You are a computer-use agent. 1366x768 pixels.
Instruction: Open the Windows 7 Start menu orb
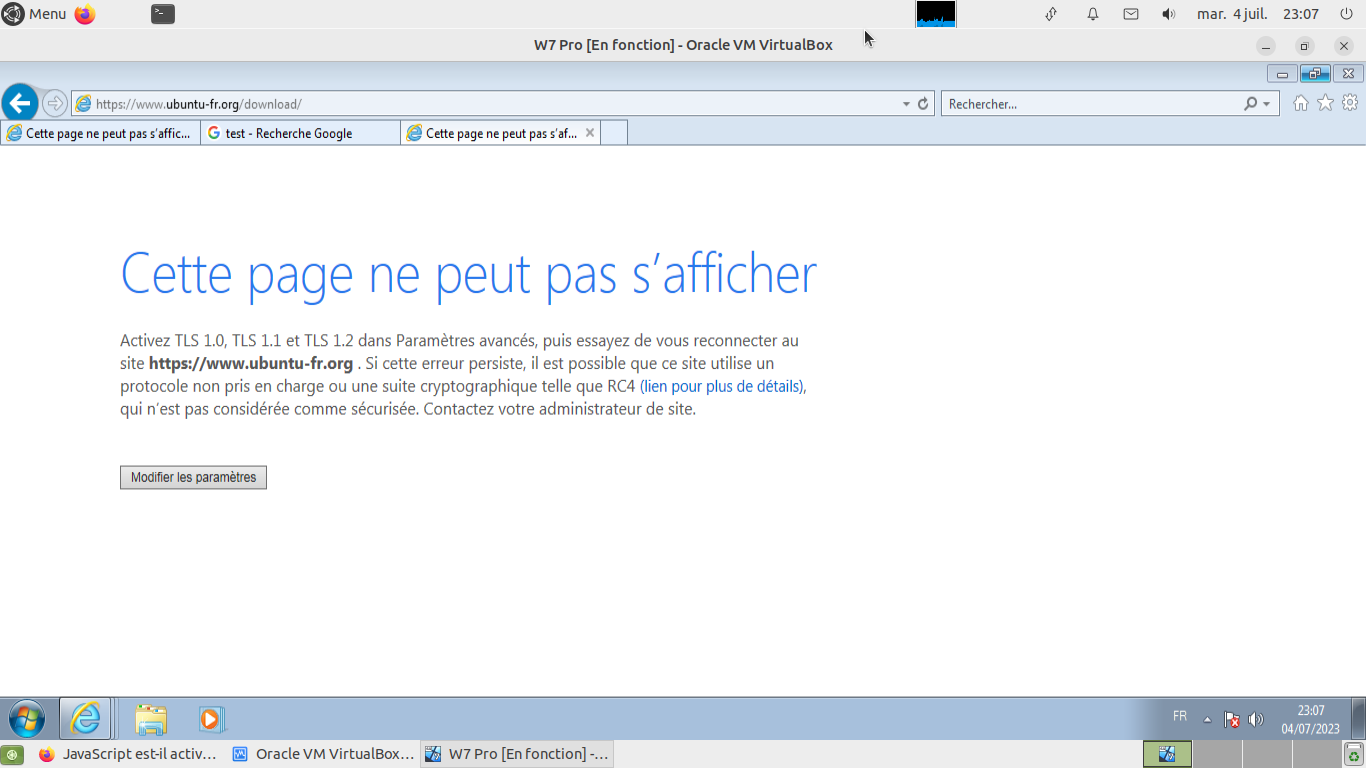(x=27, y=719)
